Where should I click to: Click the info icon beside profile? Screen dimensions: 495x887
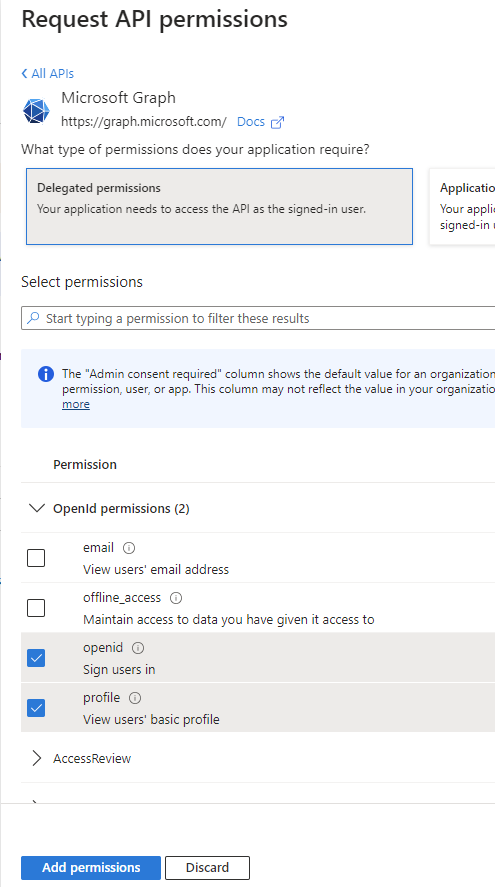point(135,698)
